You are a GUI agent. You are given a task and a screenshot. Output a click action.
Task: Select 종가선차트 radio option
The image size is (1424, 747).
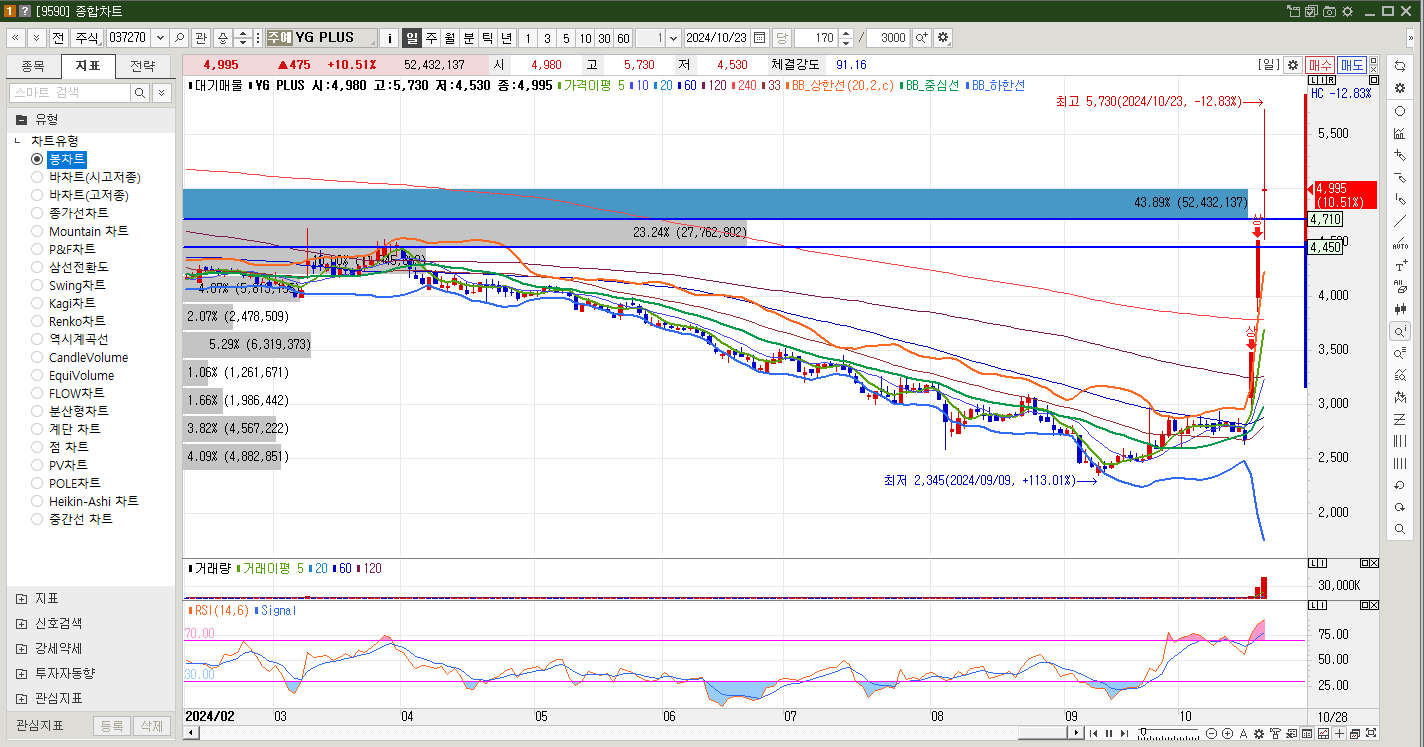[37, 213]
